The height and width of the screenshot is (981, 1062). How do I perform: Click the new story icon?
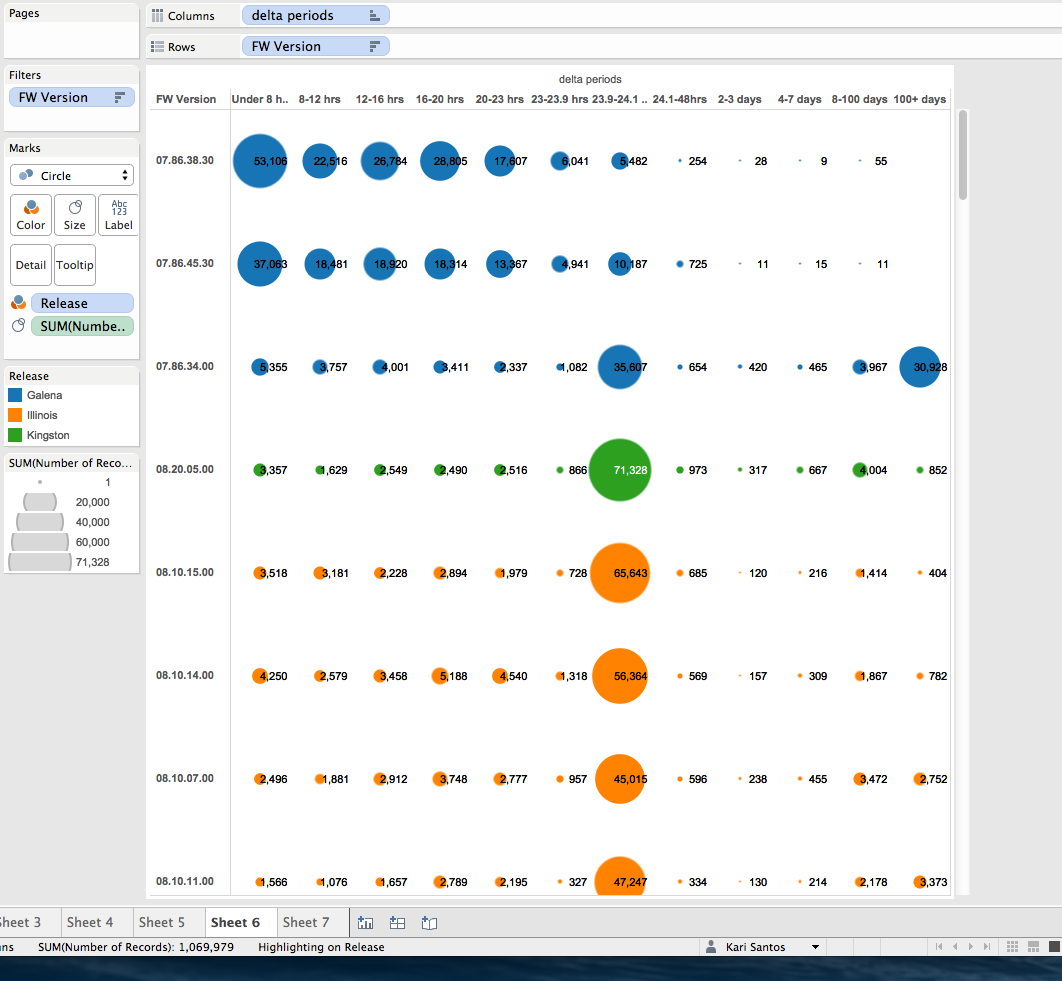coord(429,923)
